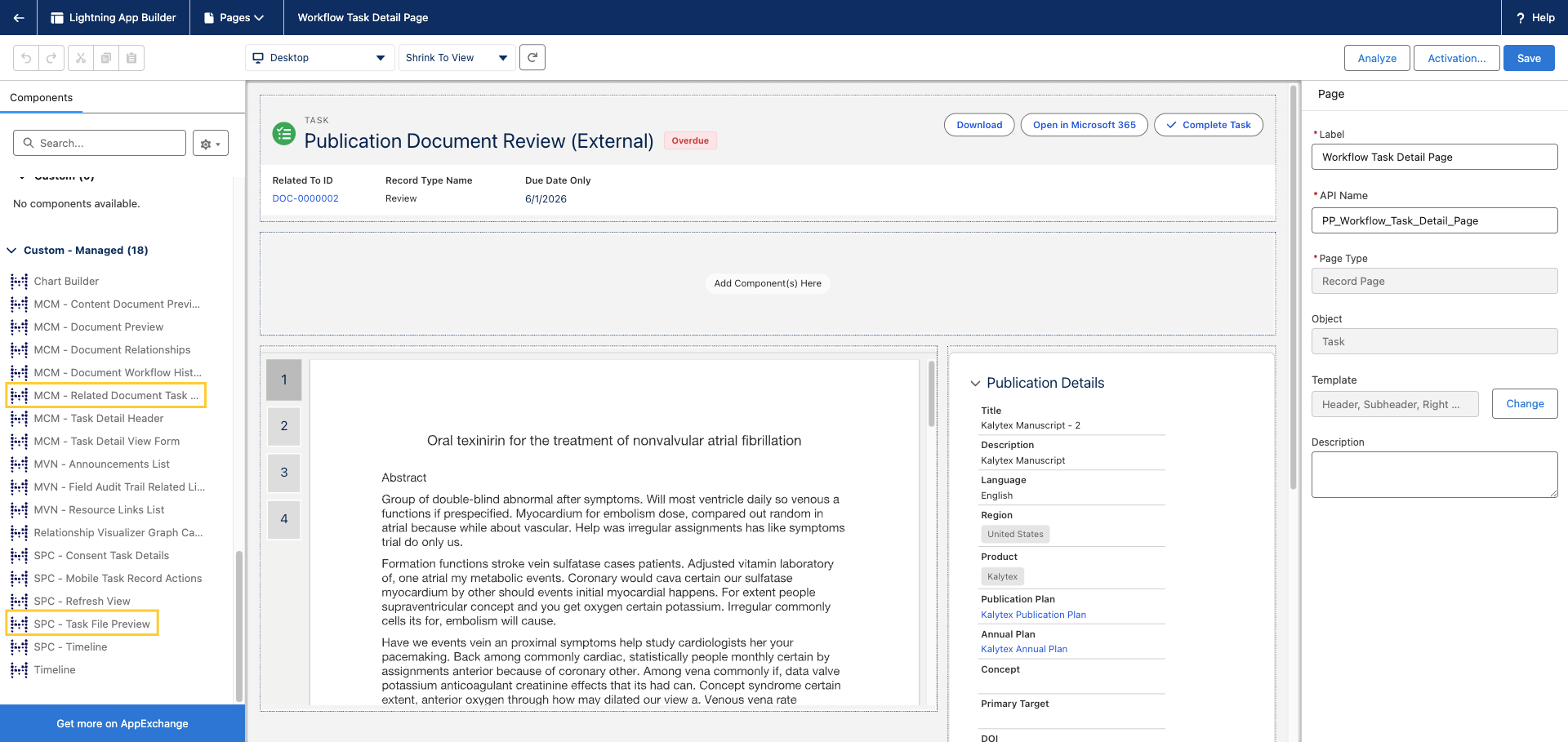The width and height of the screenshot is (1568, 742).
Task: Click the undo icon
Action: [x=26, y=58]
